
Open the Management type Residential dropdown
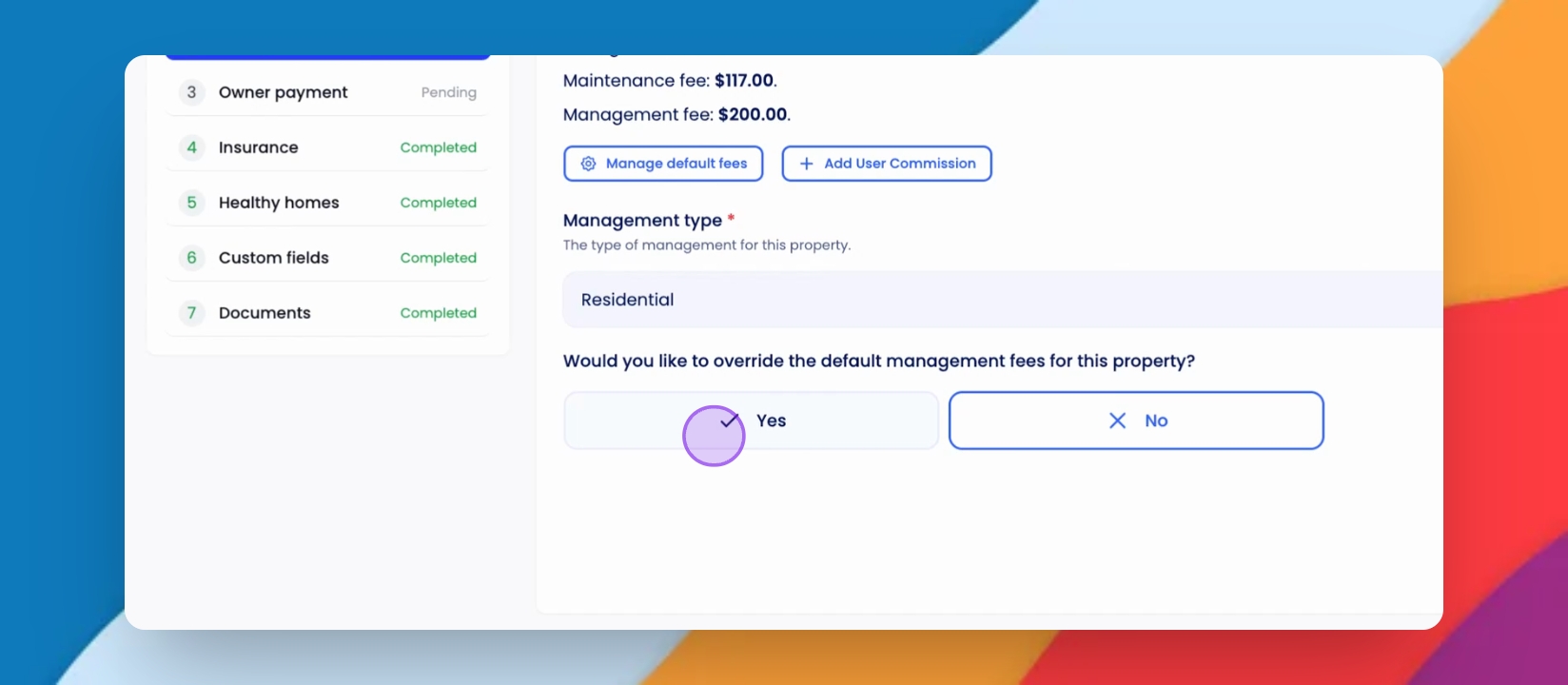[1003, 300]
